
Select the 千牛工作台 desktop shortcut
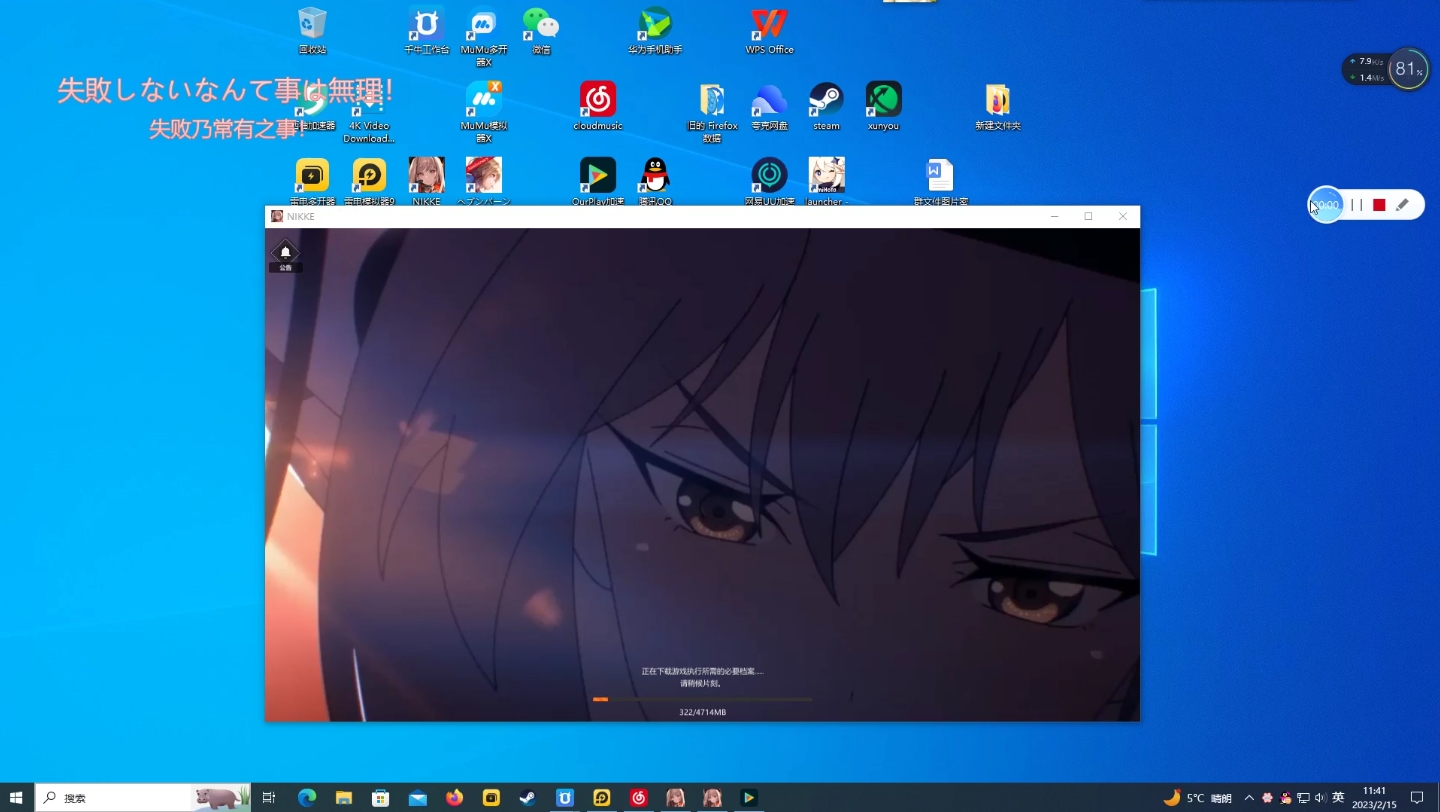coord(427,31)
